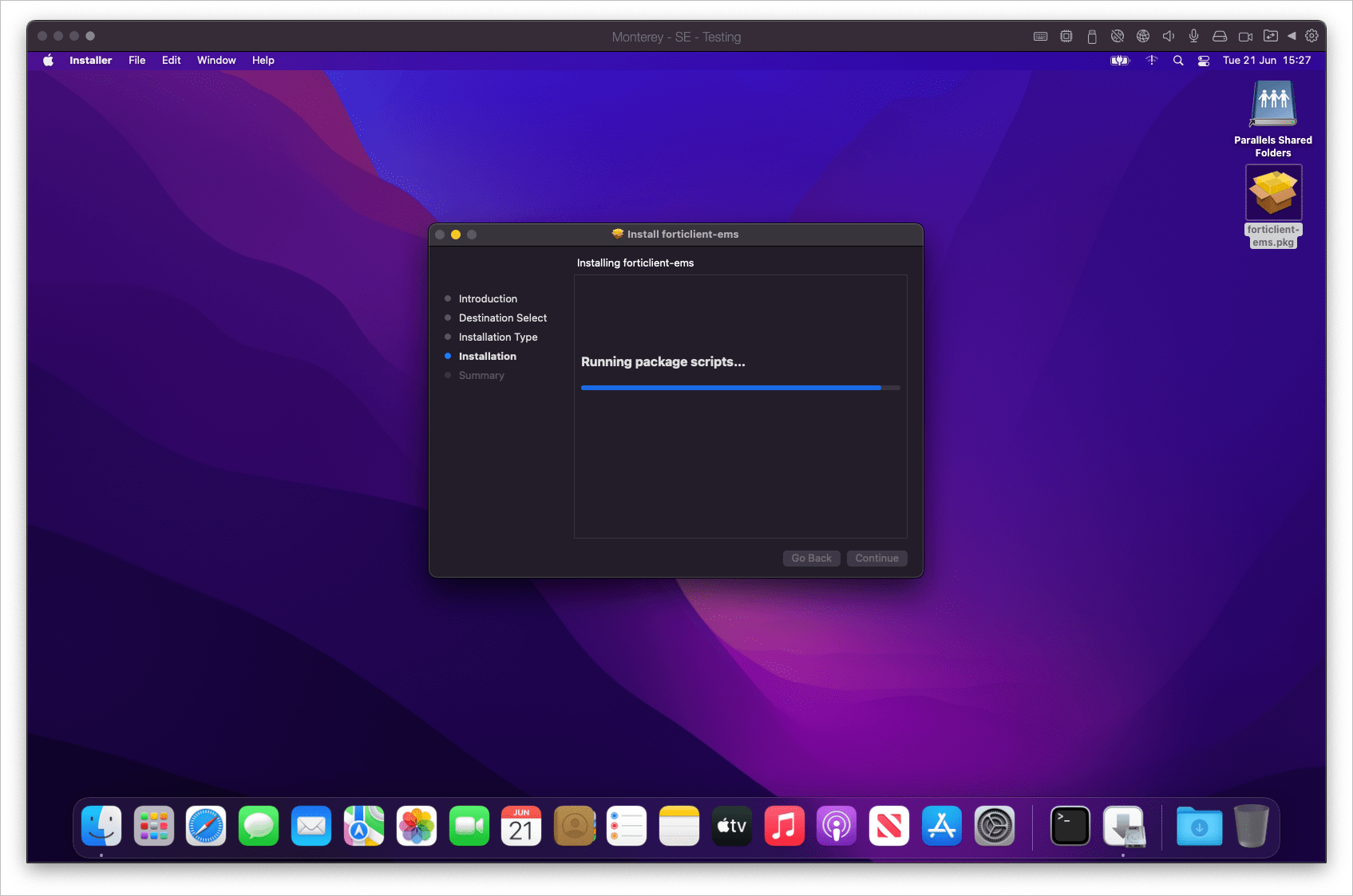Click 'Running package scripts...' status text
The image size is (1353, 896).
[663, 361]
